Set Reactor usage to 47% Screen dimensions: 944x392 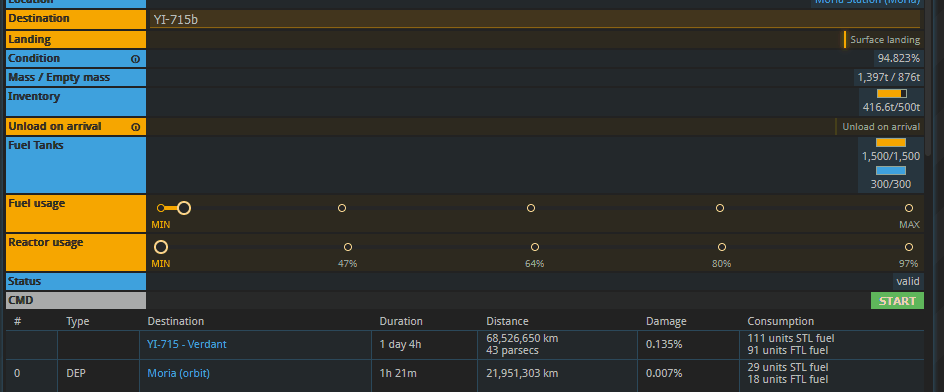pos(348,247)
